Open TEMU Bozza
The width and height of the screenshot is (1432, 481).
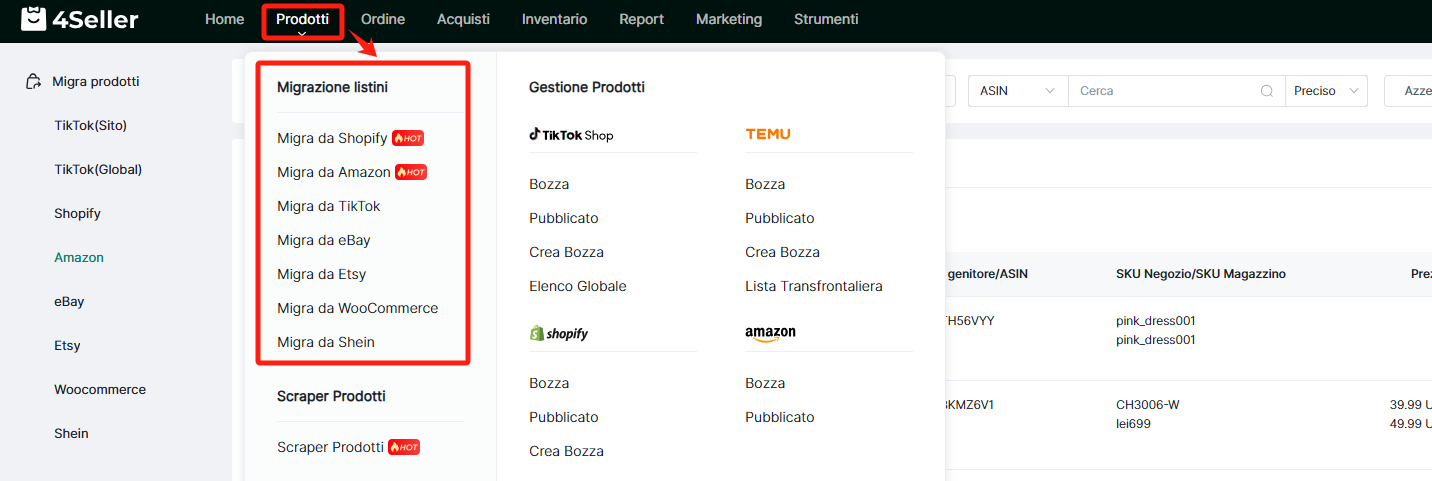[765, 184]
